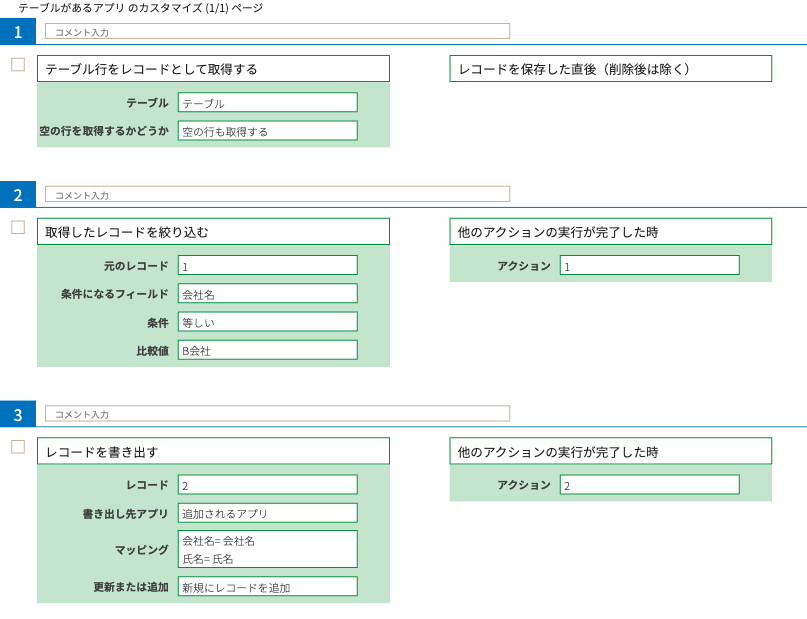Click the '条件になるフィールド' label

coord(115,294)
